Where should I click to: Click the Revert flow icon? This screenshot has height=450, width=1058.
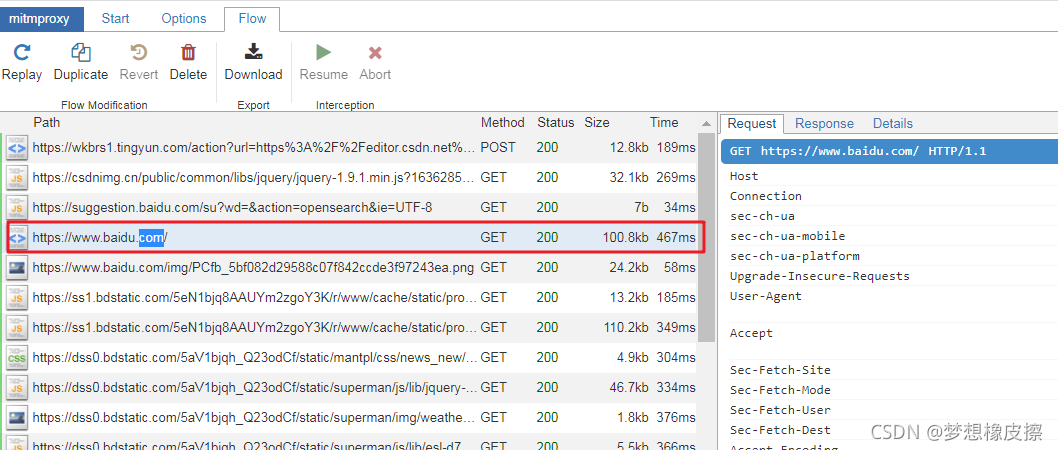point(138,53)
